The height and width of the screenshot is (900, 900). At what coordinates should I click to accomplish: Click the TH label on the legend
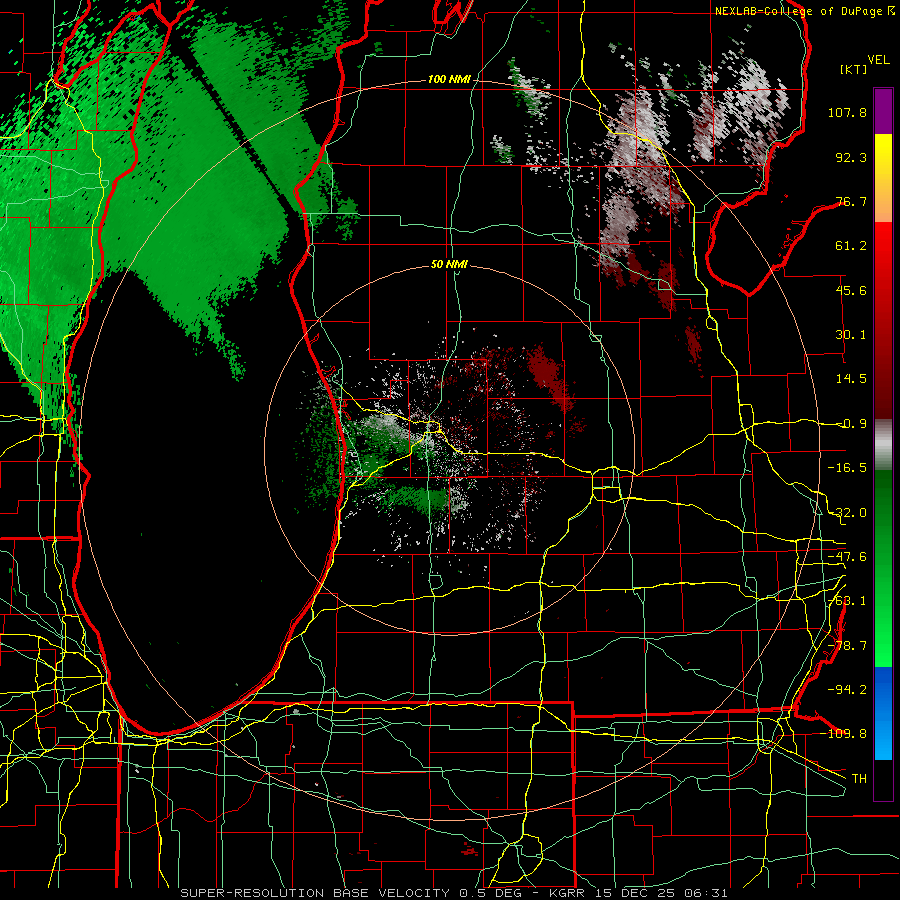click(x=859, y=779)
